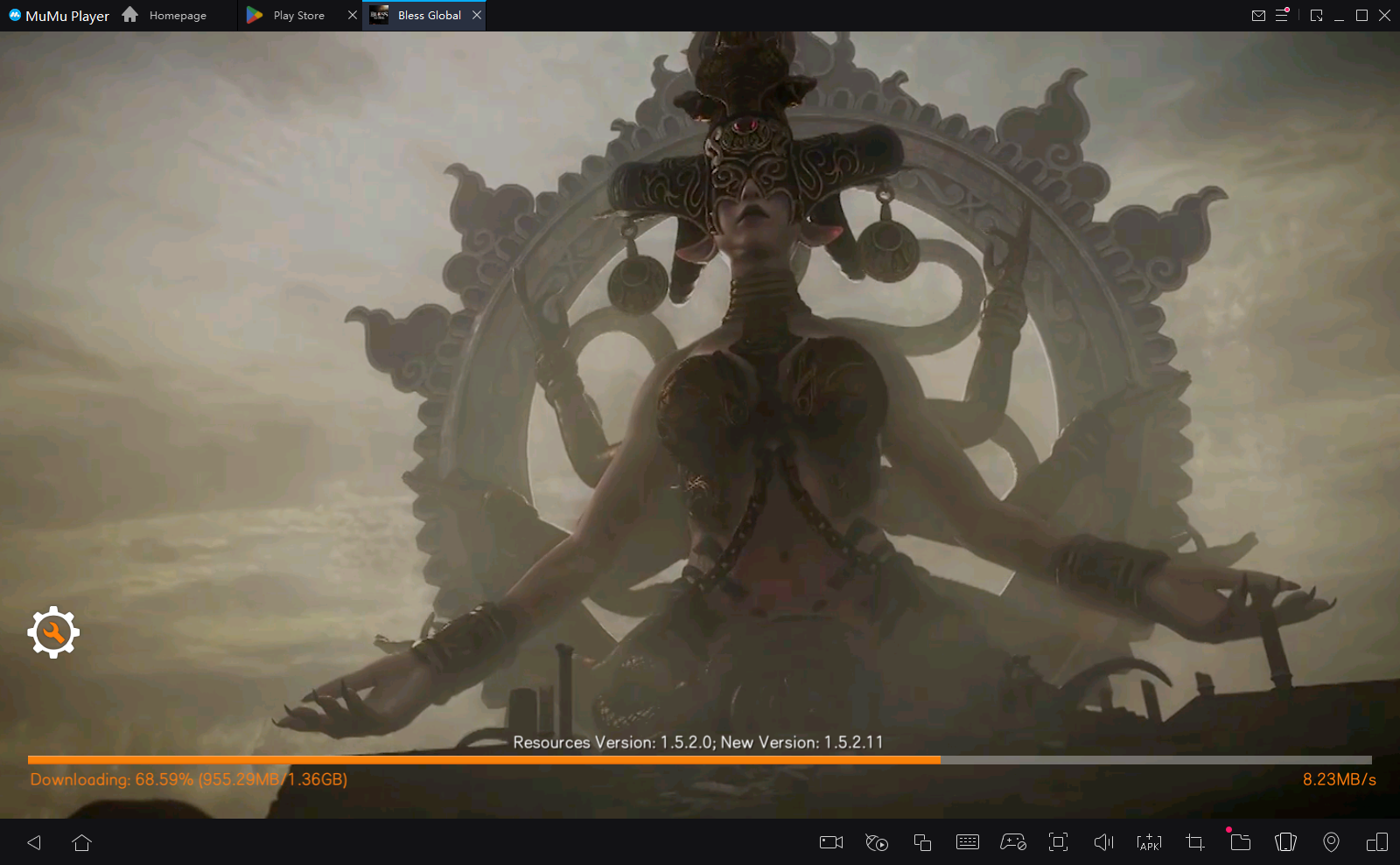Click the volume speaker icon
1400x865 pixels.
[x=1103, y=842]
